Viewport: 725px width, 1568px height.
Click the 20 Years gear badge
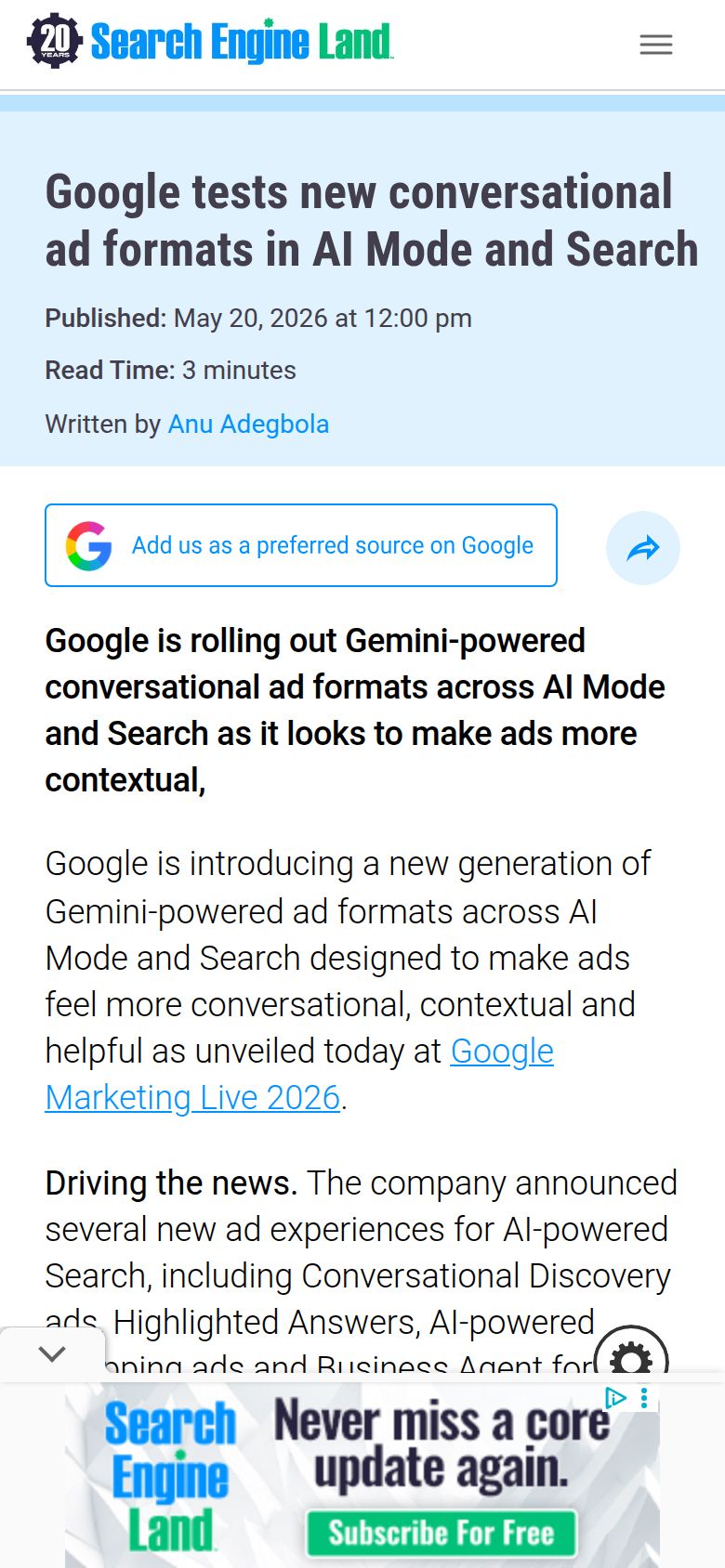[x=56, y=41]
